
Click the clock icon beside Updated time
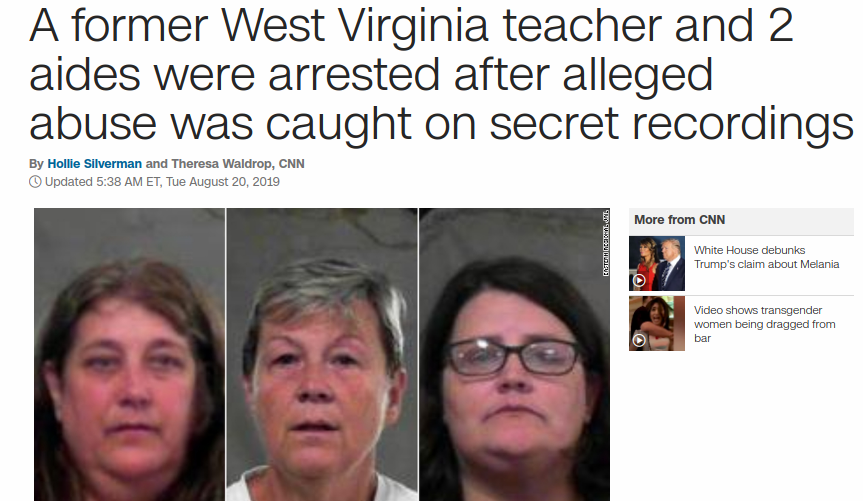[x=35, y=182]
